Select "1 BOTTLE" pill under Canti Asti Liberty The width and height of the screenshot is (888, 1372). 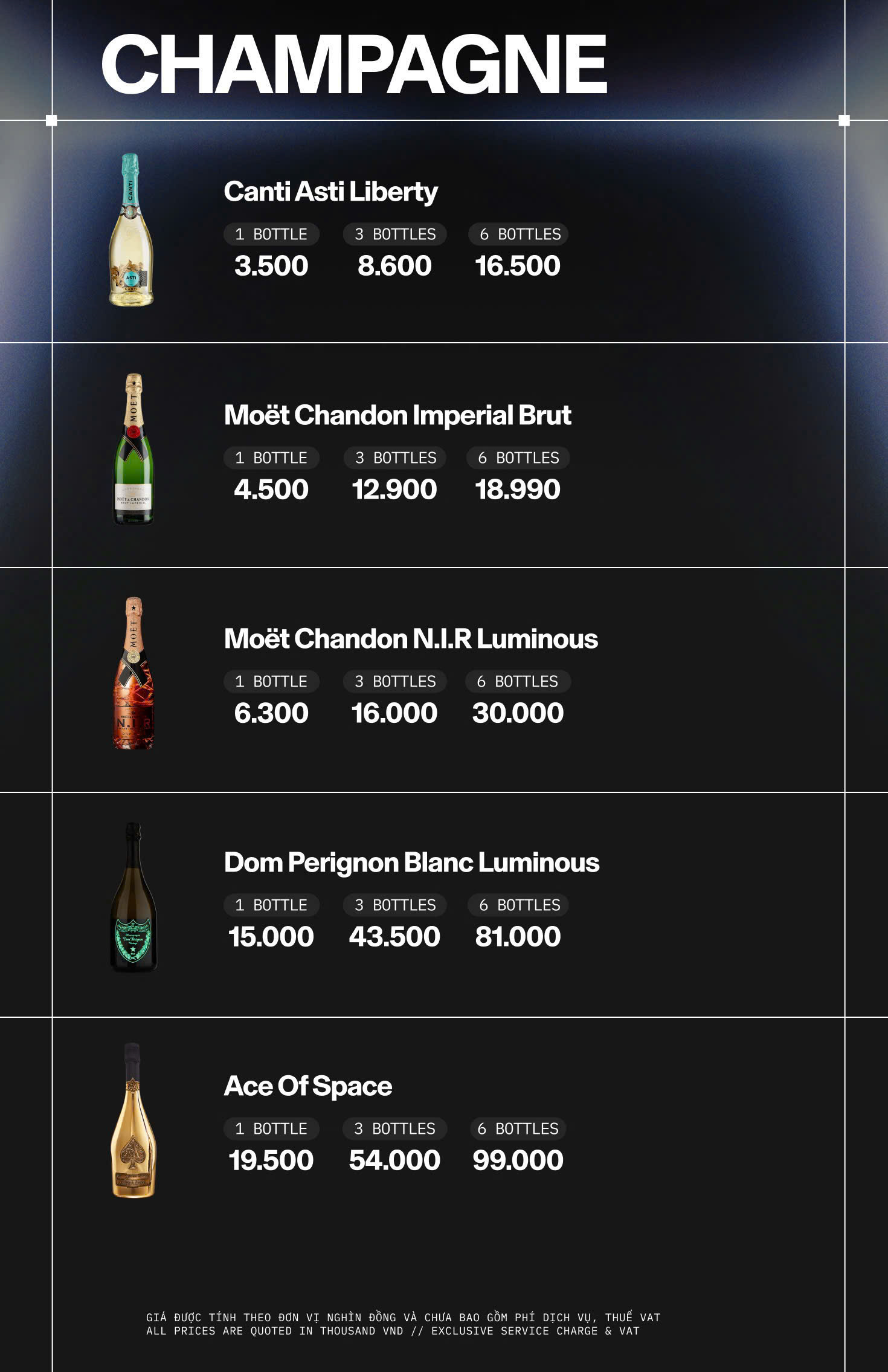tap(271, 235)
